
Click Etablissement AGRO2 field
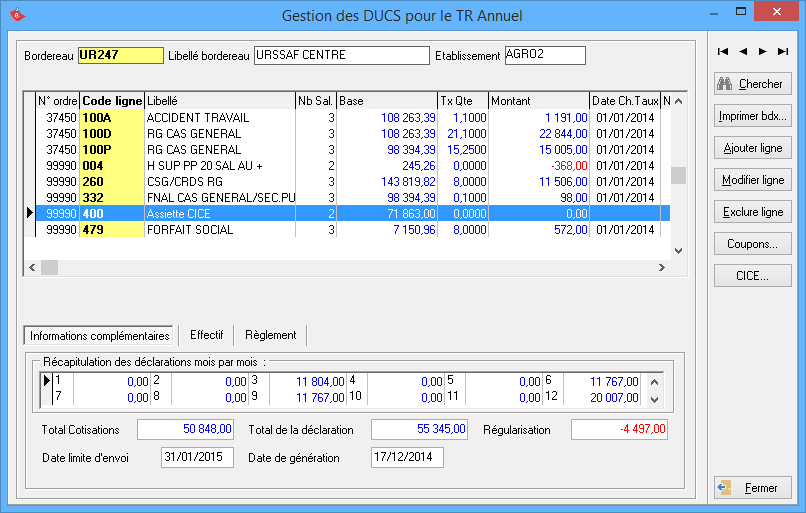tap(545, 55)
